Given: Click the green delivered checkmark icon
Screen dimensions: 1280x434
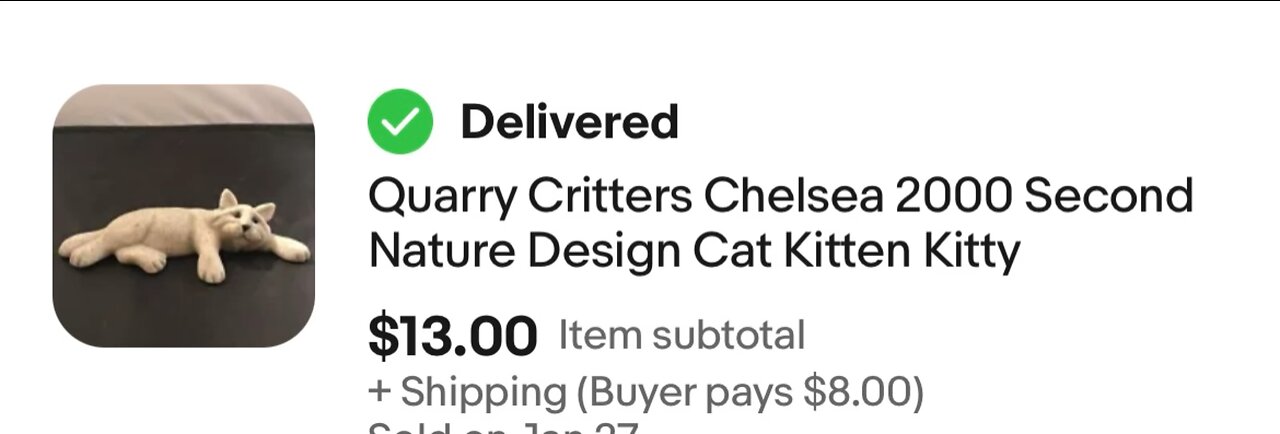Looking at the screenshot, I should pyautogui.click(x=400, y=122).
